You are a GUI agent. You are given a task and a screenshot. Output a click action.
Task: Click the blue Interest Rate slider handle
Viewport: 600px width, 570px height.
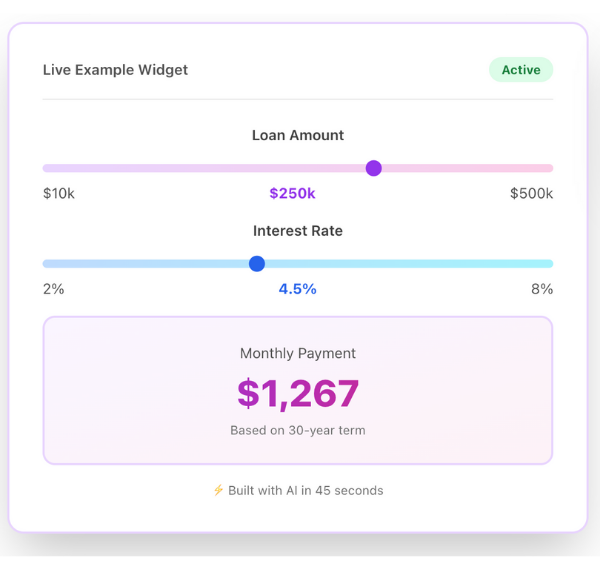pos(257,264)
